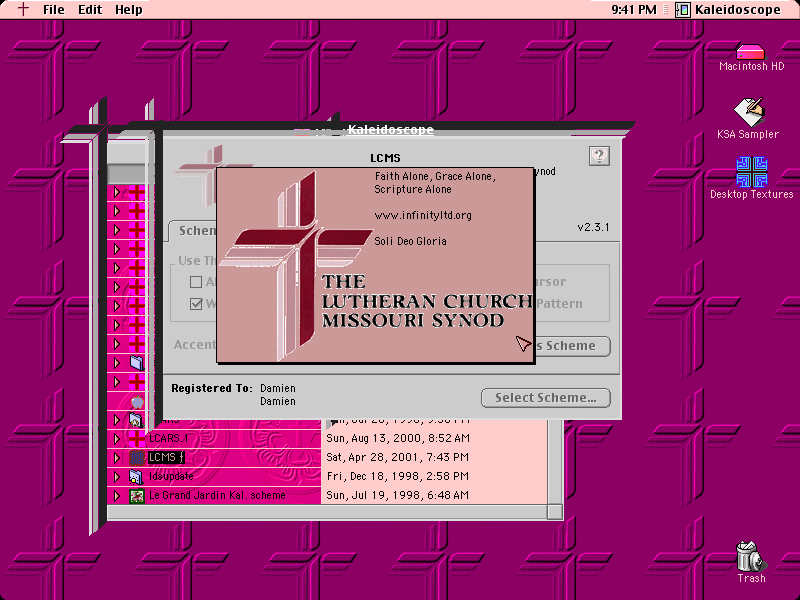The width and height of the screenshot is (800, 600).
Task: Click the Select Scheme... button
Action: click(x=546, y=398)
